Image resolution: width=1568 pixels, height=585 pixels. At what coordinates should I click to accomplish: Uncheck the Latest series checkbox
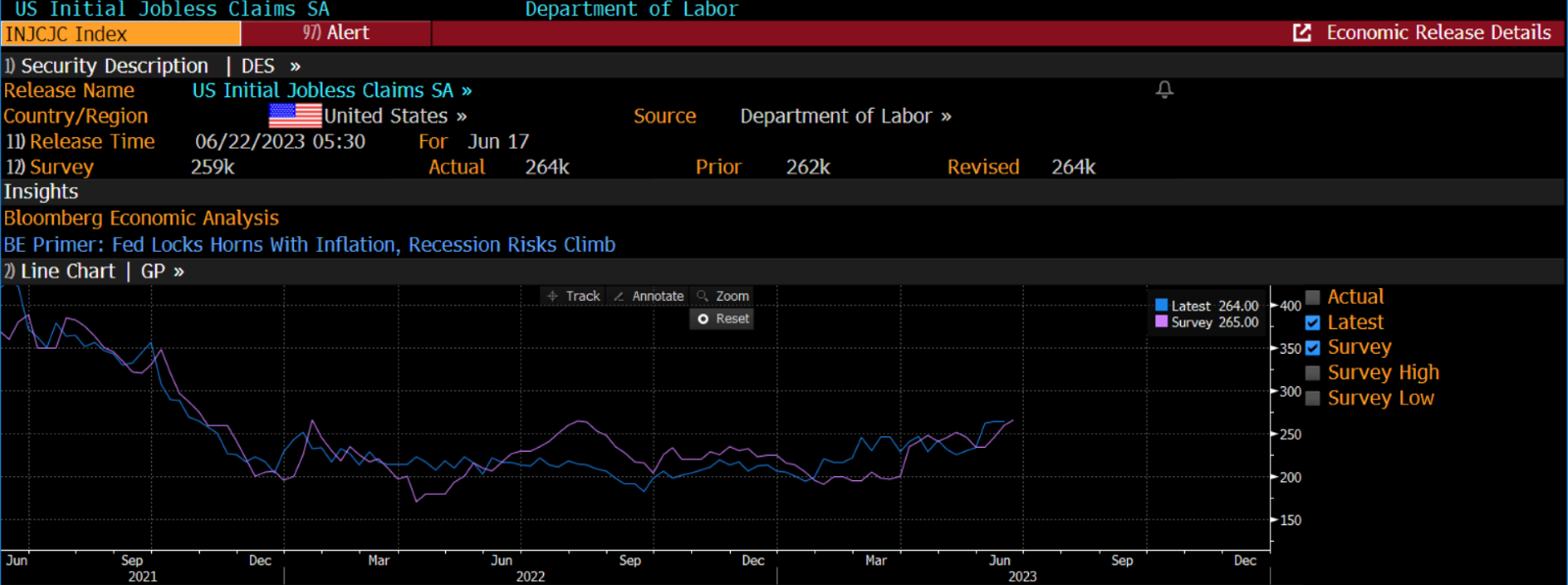click(1313, 322)
